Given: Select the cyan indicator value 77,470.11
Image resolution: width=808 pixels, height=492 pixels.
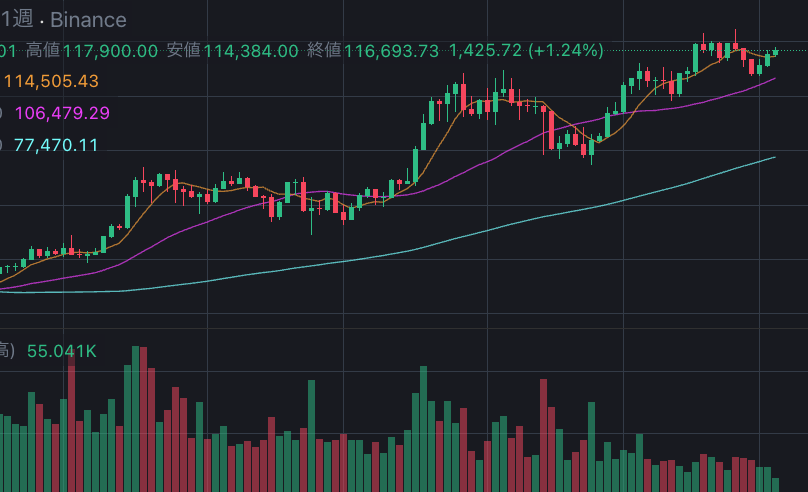Looking at the screenshot, I should click(x=56, y=145).
